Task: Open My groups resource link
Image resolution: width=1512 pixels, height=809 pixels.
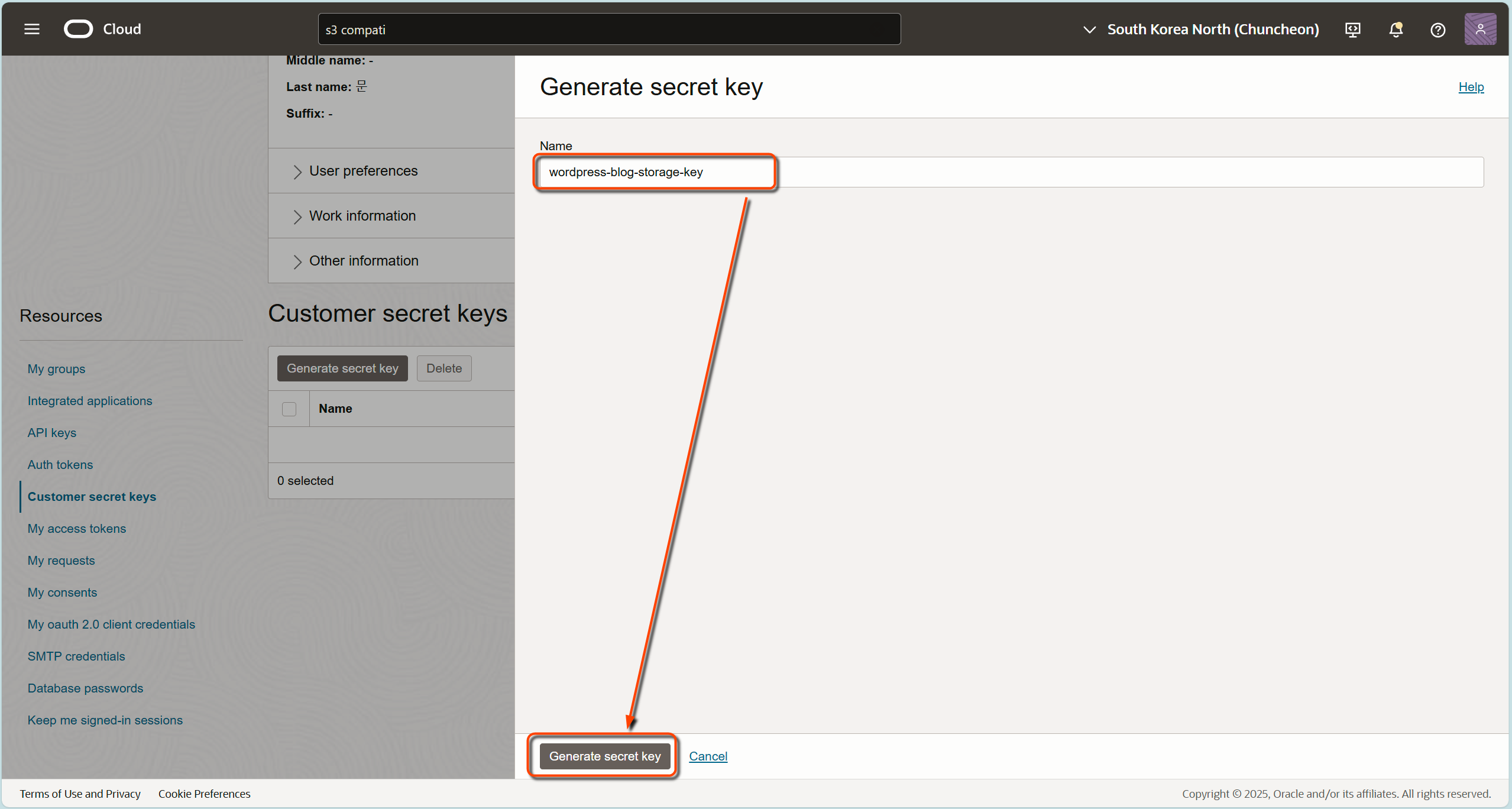Action: point(56,368)
